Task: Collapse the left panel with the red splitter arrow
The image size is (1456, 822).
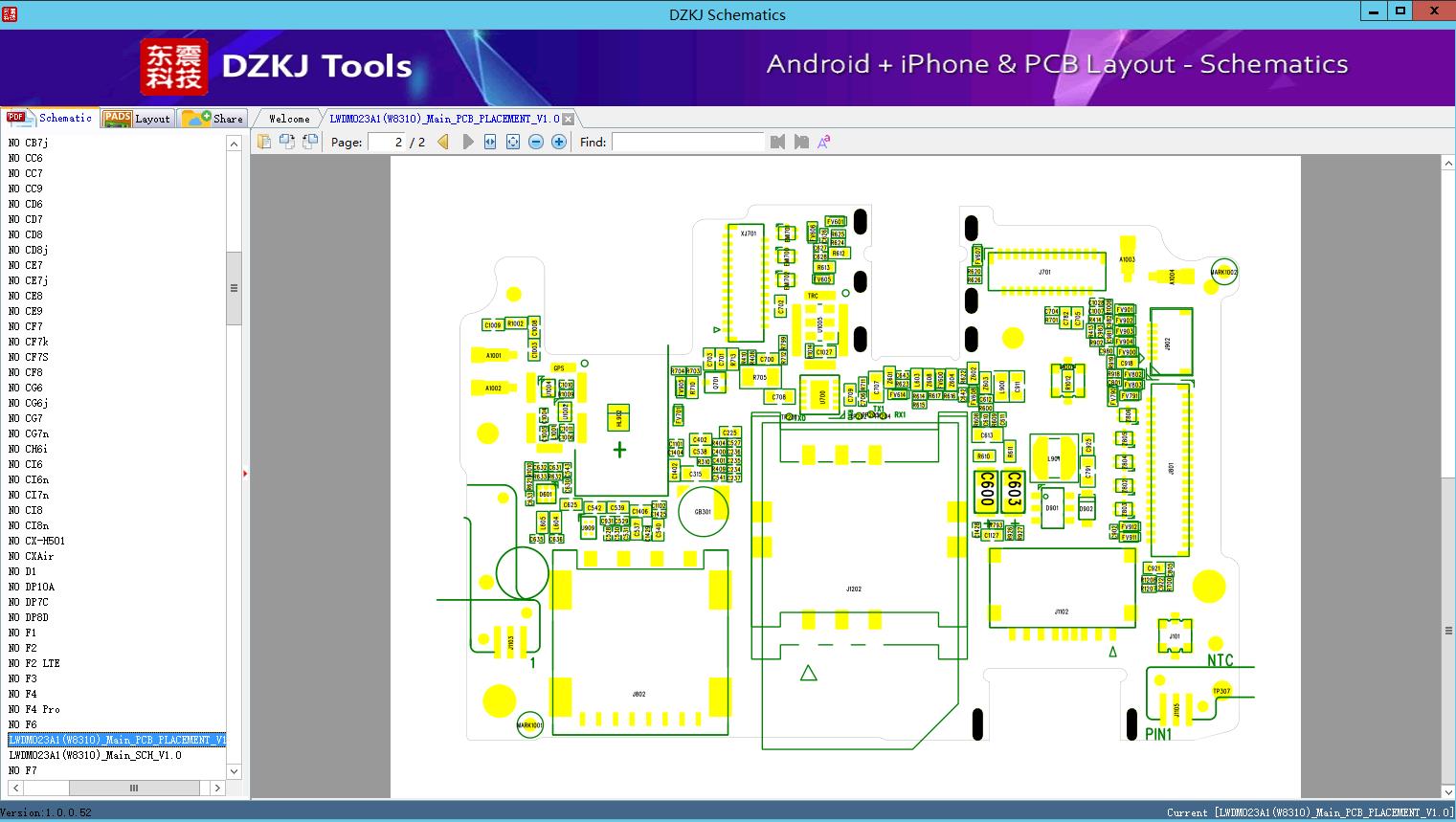Action: (x=245, y=473)
